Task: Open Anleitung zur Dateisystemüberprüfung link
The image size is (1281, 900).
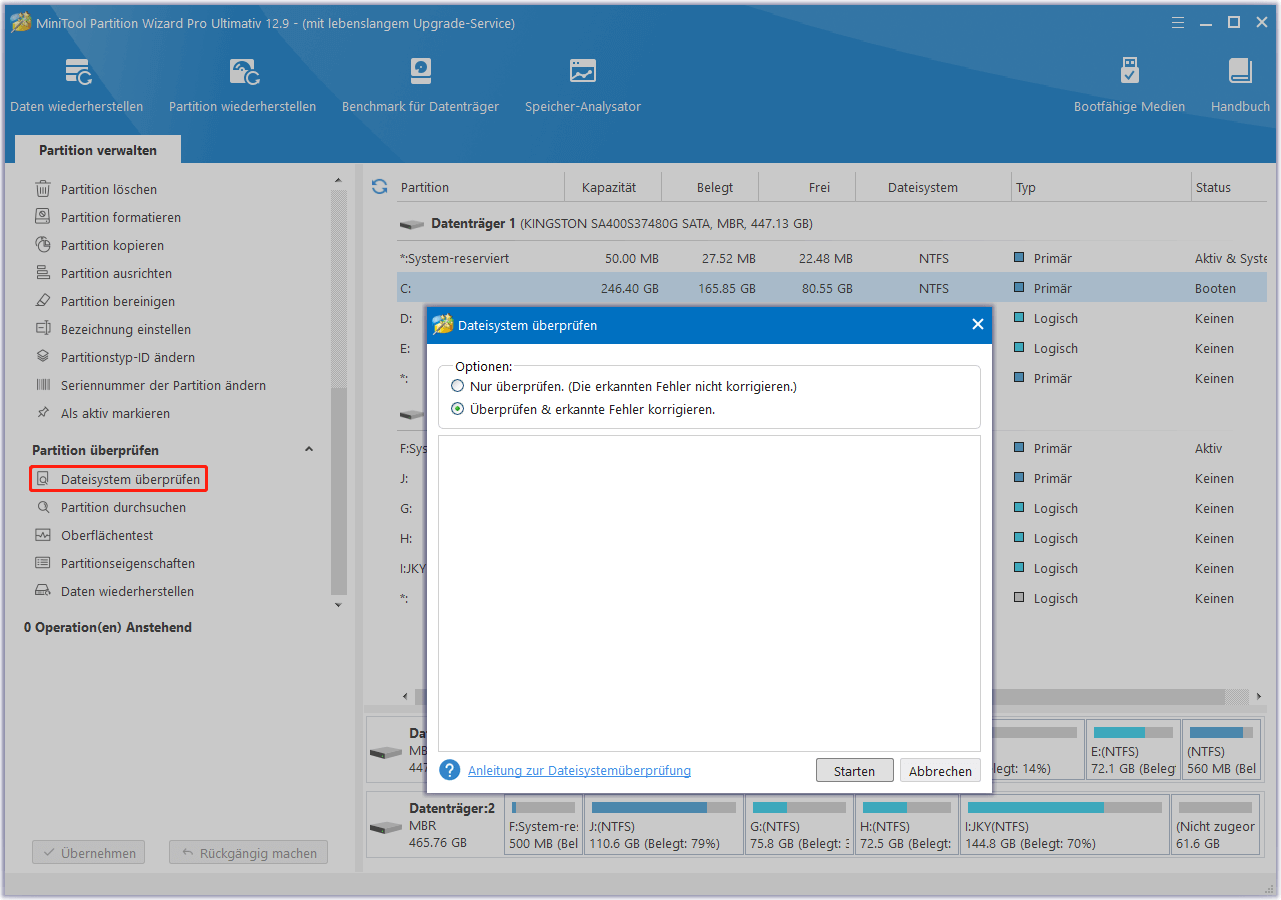Action: tap(579, 770)
